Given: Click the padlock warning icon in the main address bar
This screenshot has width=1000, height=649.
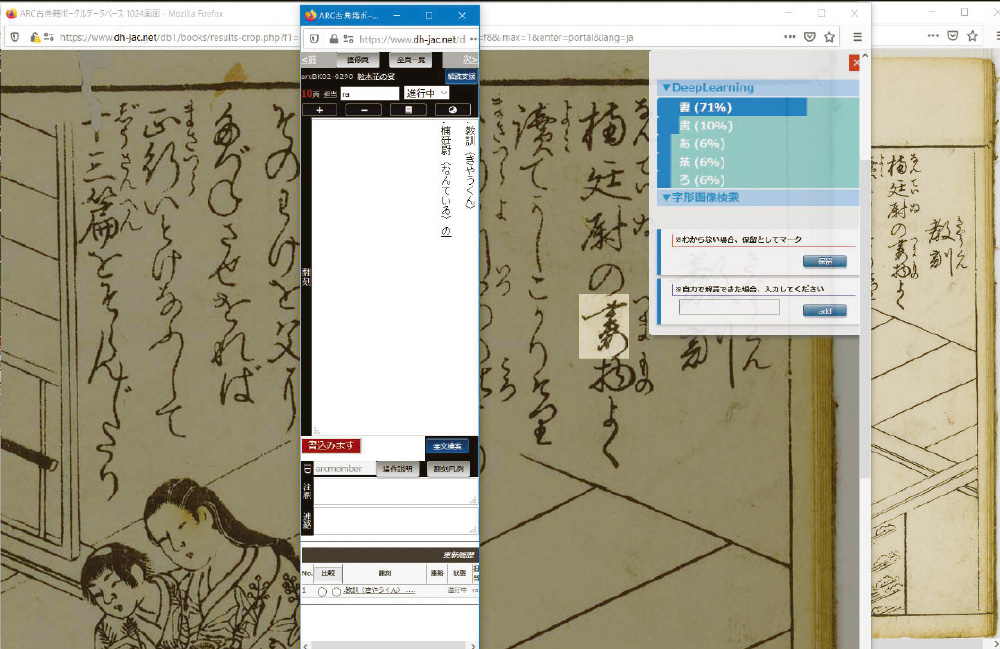Looking at the screenshot, I should coord(36,37).
